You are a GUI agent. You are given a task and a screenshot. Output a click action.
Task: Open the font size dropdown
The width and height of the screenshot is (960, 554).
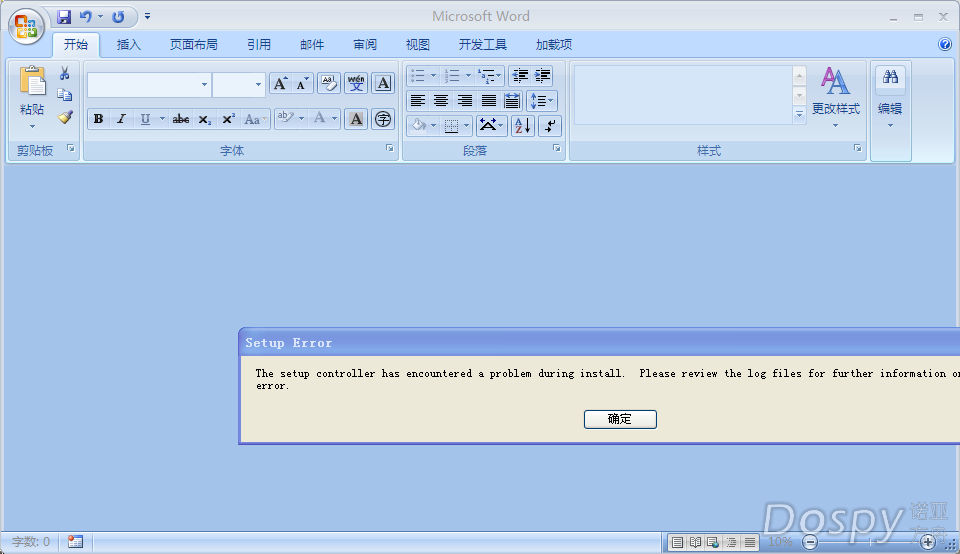[x=258, y=84]
